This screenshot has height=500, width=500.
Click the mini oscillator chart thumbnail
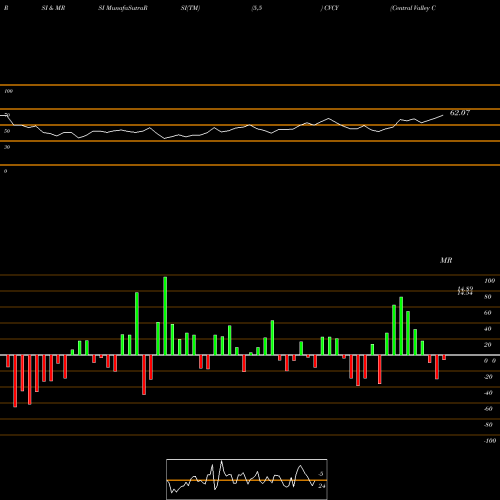[247, 479]
